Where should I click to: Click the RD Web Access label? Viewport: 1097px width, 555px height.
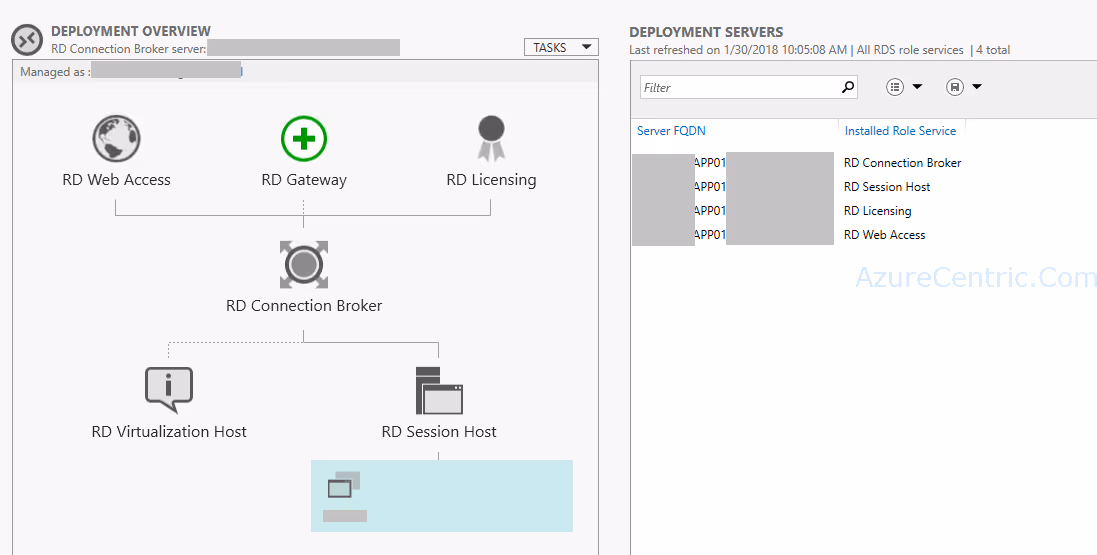point(116,180)
